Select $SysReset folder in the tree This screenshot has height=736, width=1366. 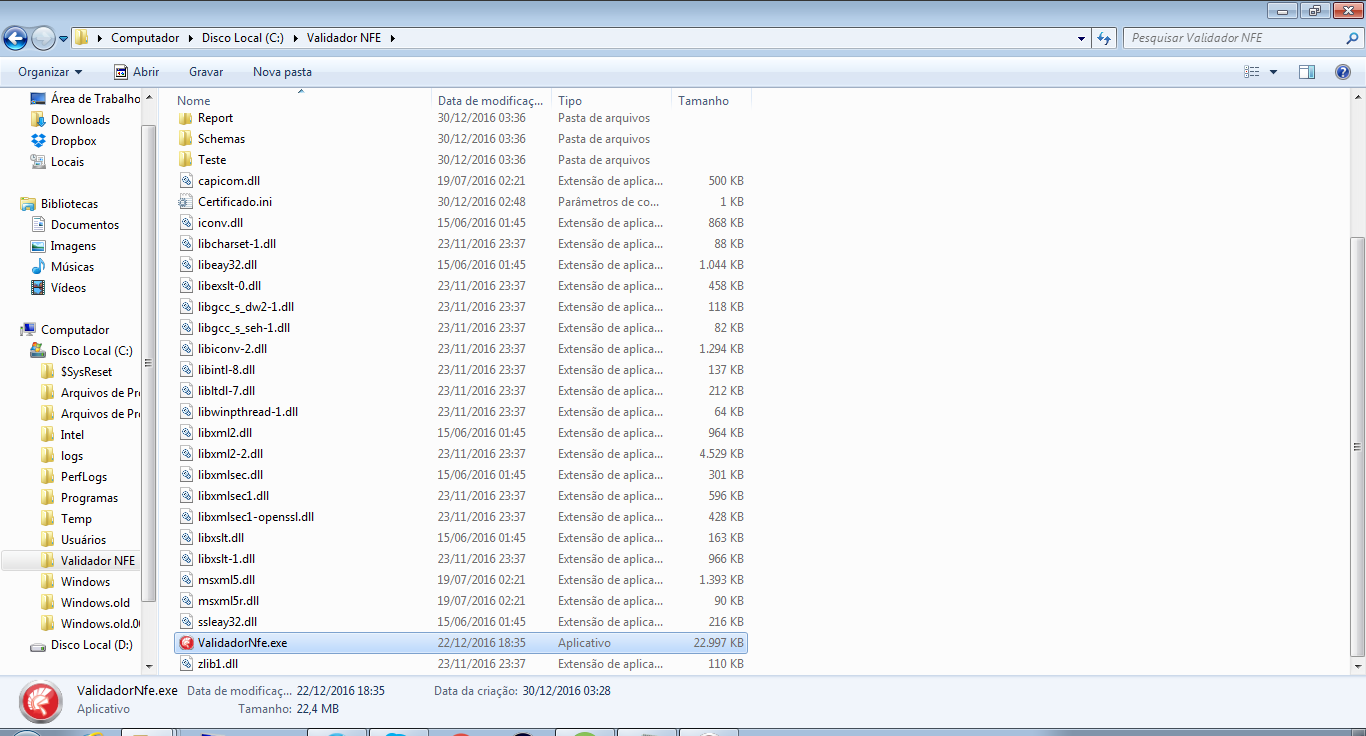click(86, 372)
